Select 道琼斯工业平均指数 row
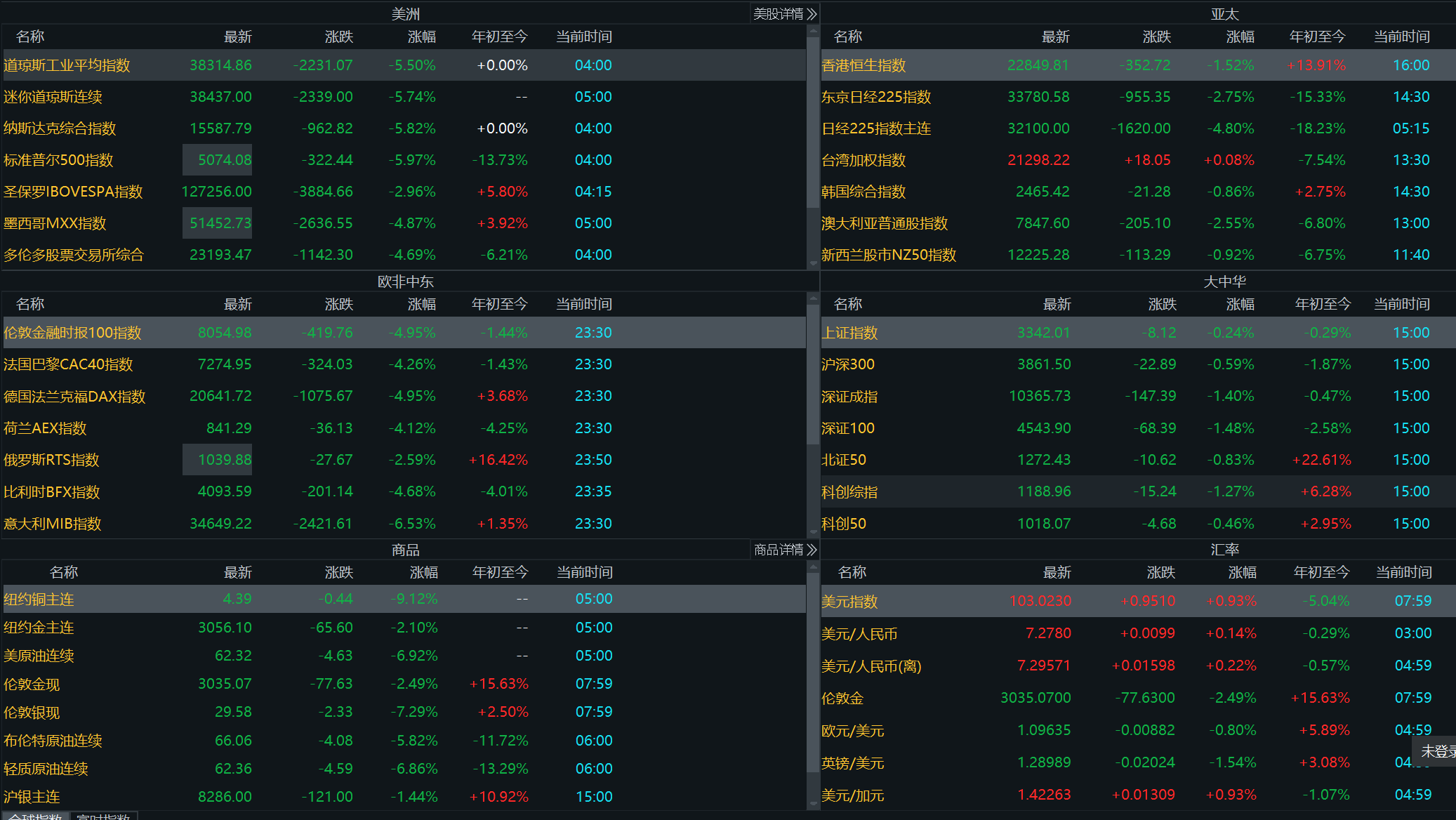This screenshot has width=1456, height=820. (67, 65)
